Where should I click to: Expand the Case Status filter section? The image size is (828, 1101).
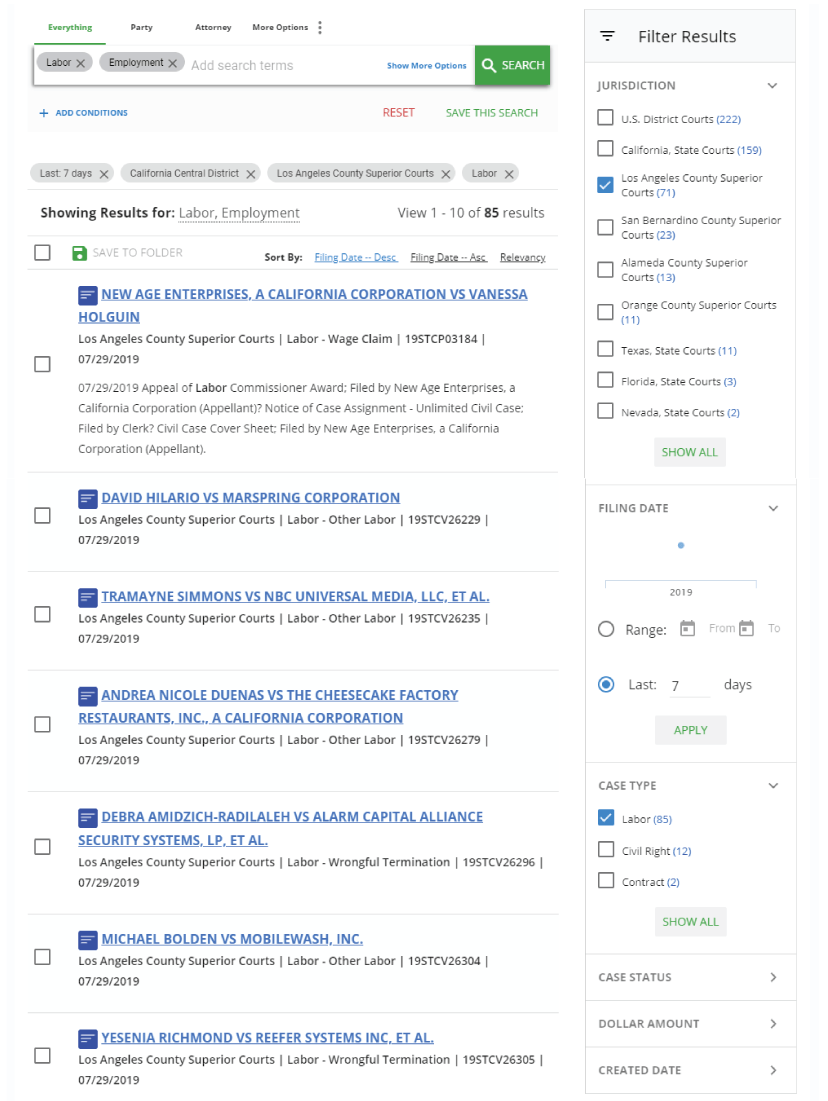tap(772, 978)
